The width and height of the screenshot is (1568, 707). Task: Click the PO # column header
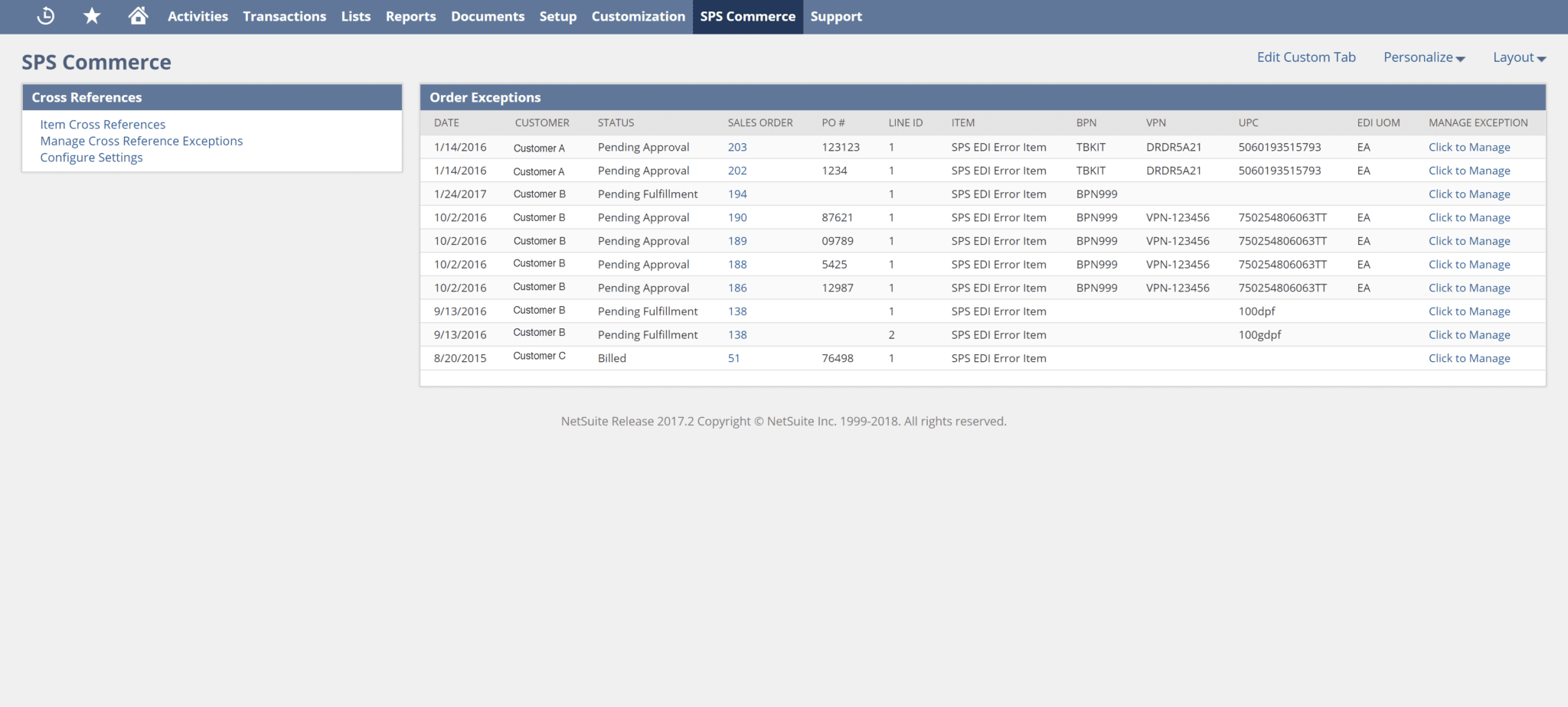coord(833,122)
